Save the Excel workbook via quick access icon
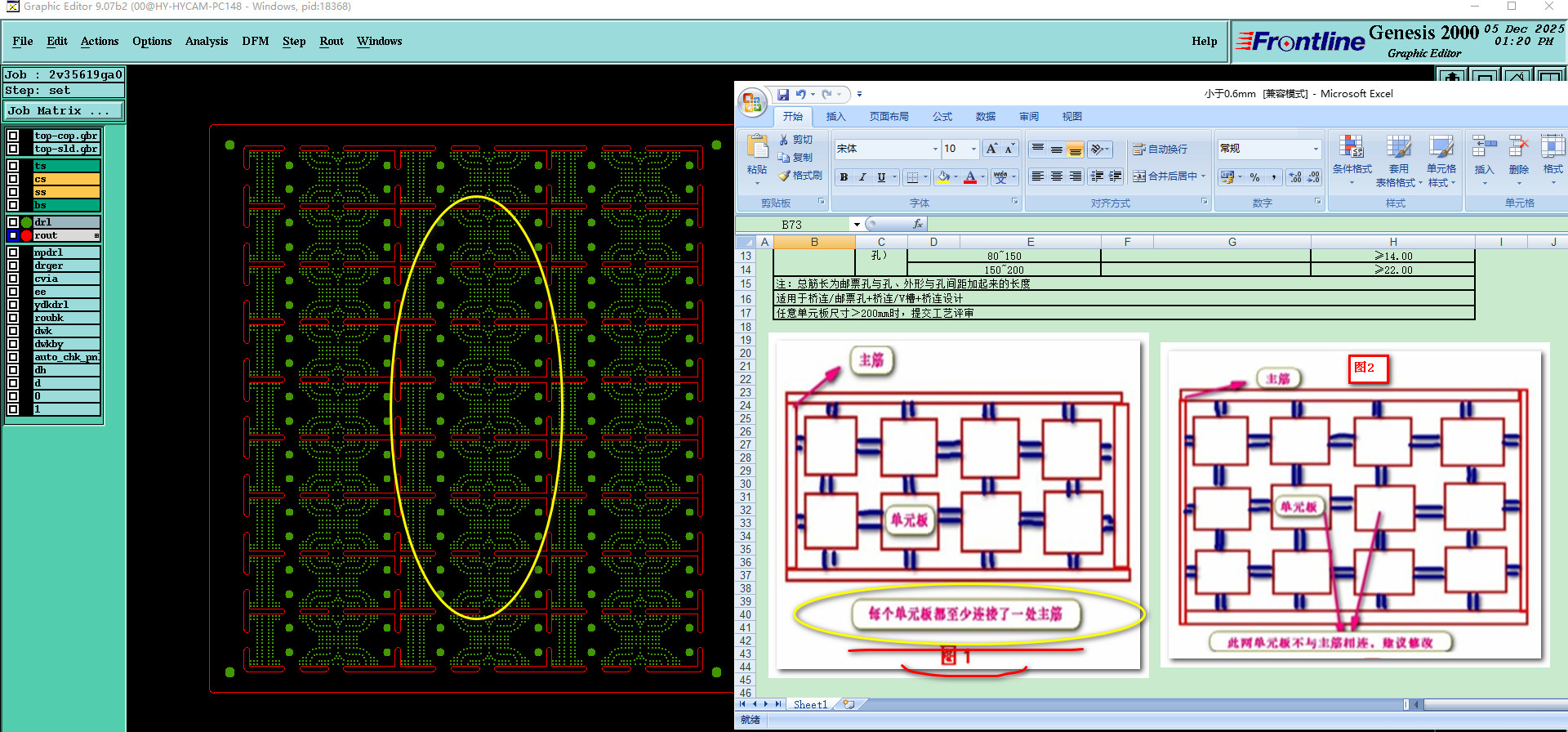The width and height of the screenshot is (1568, 732). pos(782,95)
